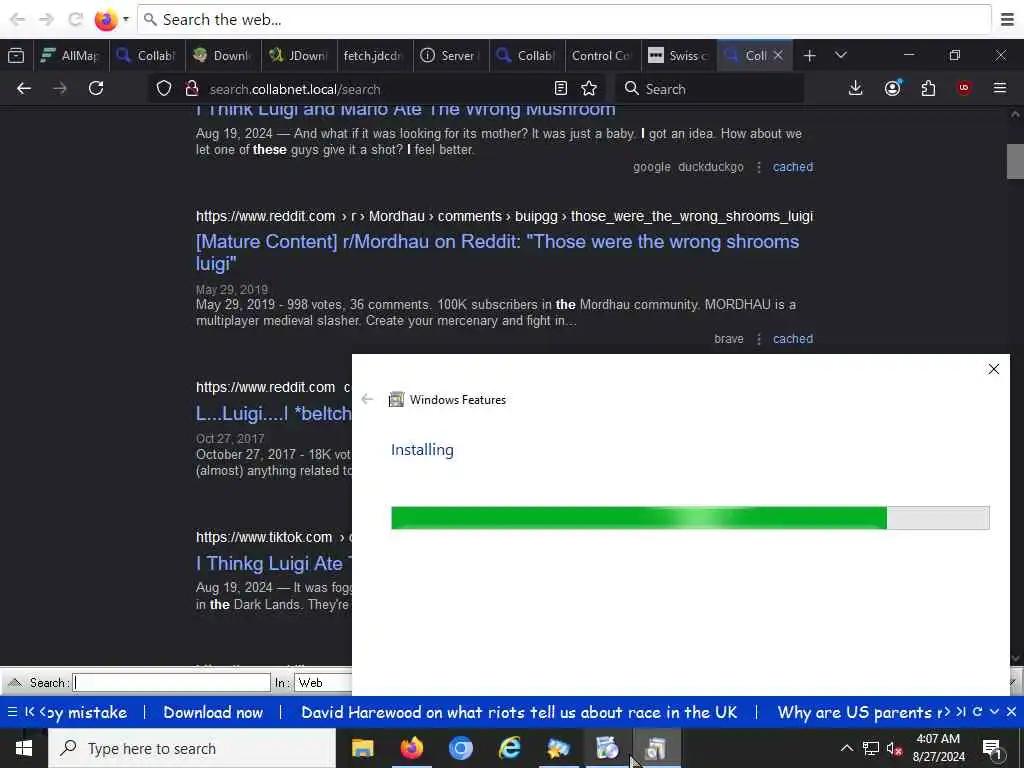Click the duckduckgo engine label

click(x=711, y=167)
